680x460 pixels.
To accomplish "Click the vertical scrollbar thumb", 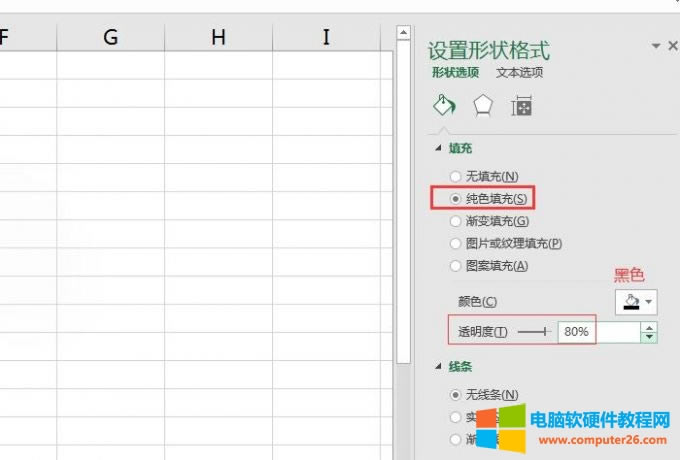I will [403, 202].
